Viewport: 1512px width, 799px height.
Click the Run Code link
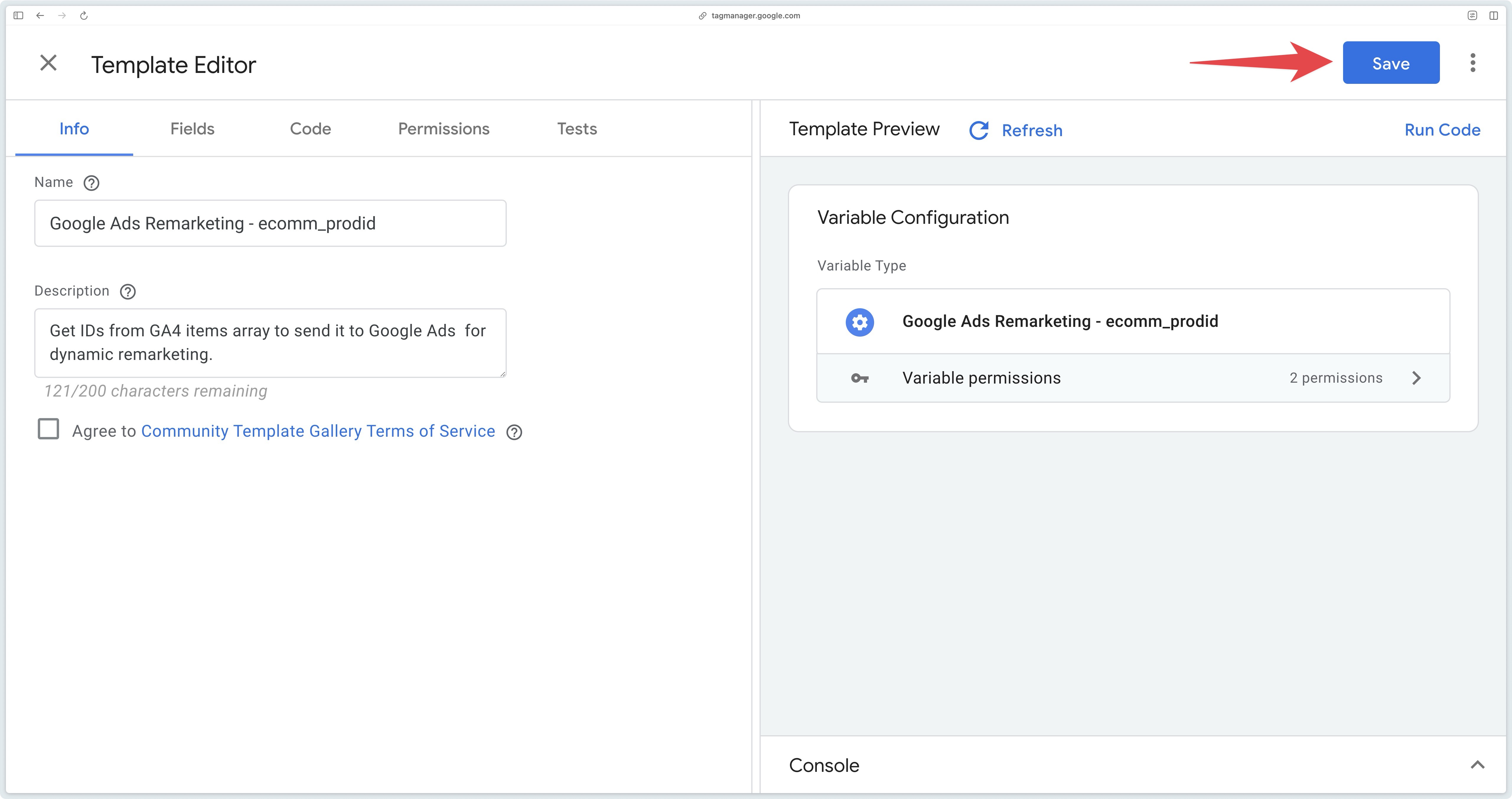click(x=1442, y=130)
